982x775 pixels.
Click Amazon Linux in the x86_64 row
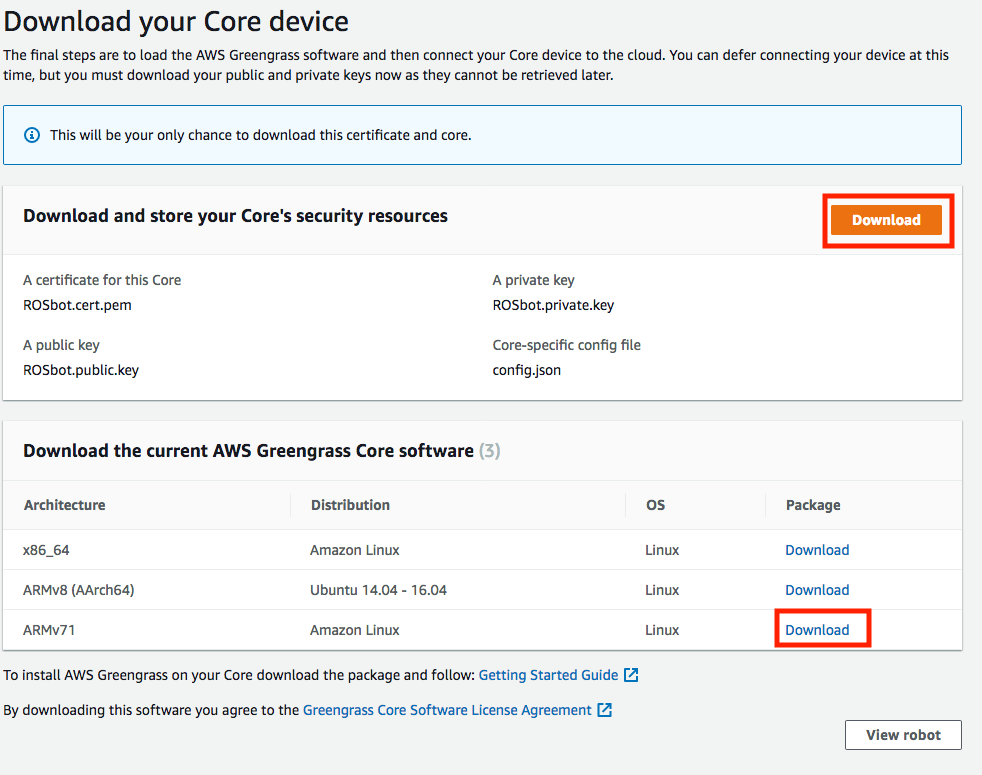click(x=354, y=550)
